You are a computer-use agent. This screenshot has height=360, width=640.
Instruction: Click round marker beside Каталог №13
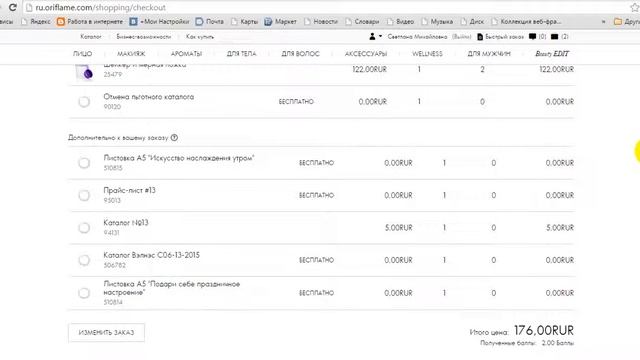point(84,228)
